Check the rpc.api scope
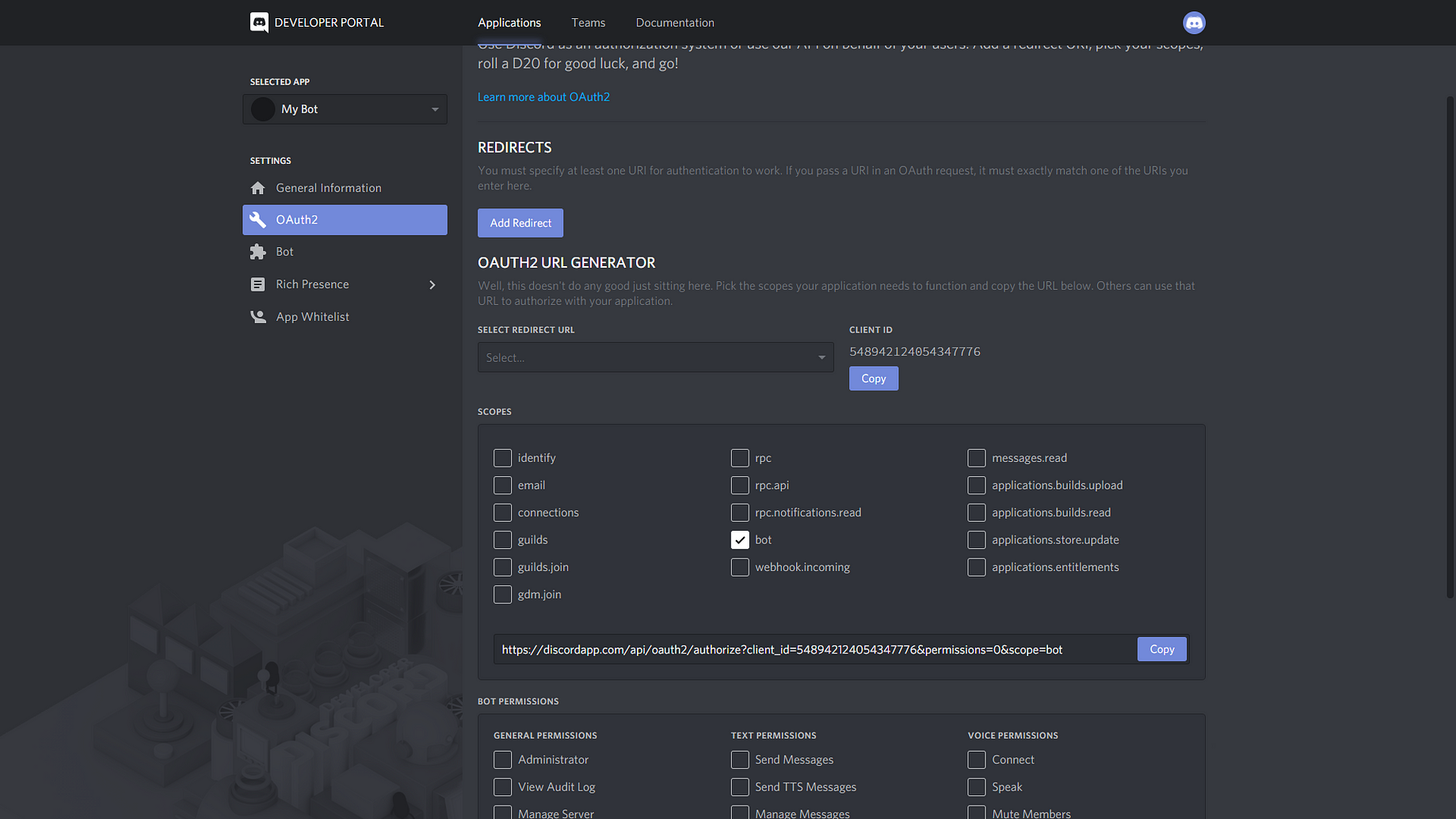Viewport: 1456px width, 819px height. pos(740,485)
